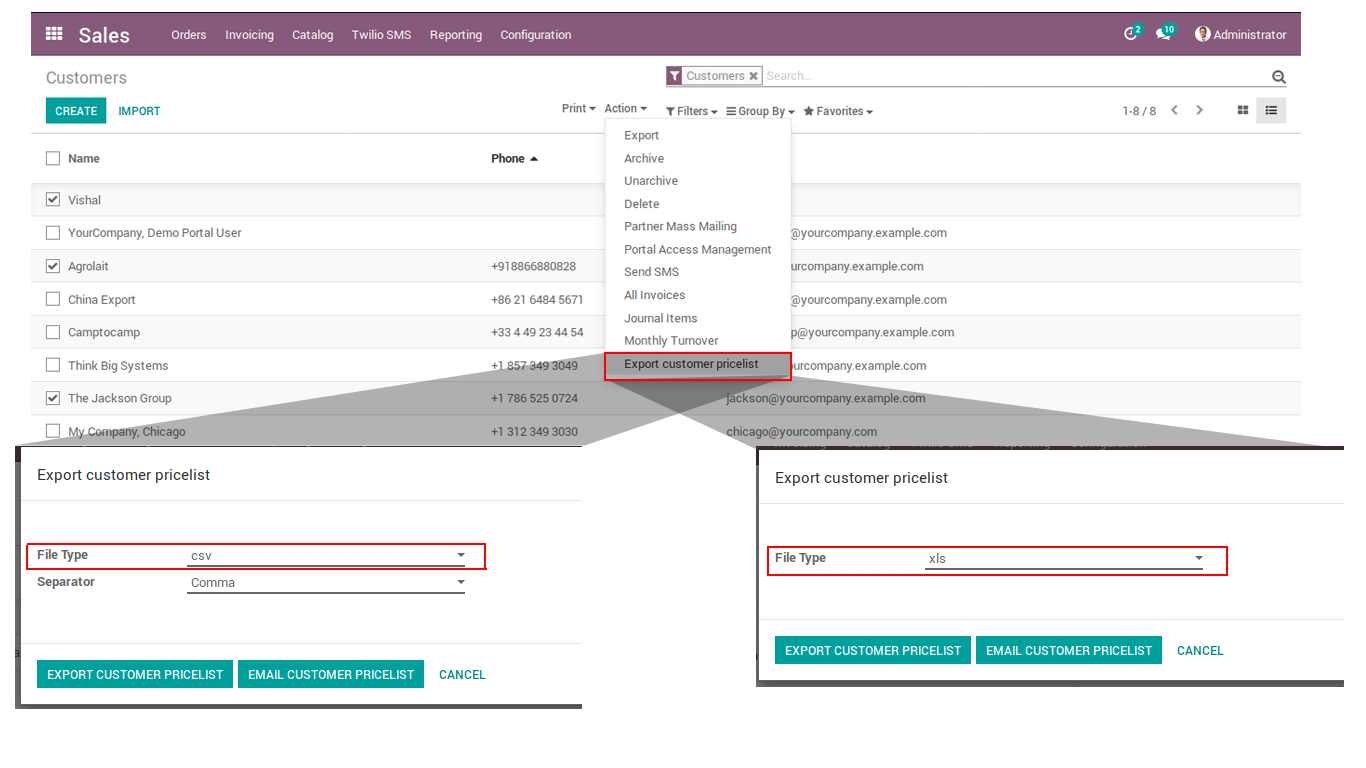Expand the Filters dropdown
Screen dimensions: 1366x768
click(x=692, y=112)
